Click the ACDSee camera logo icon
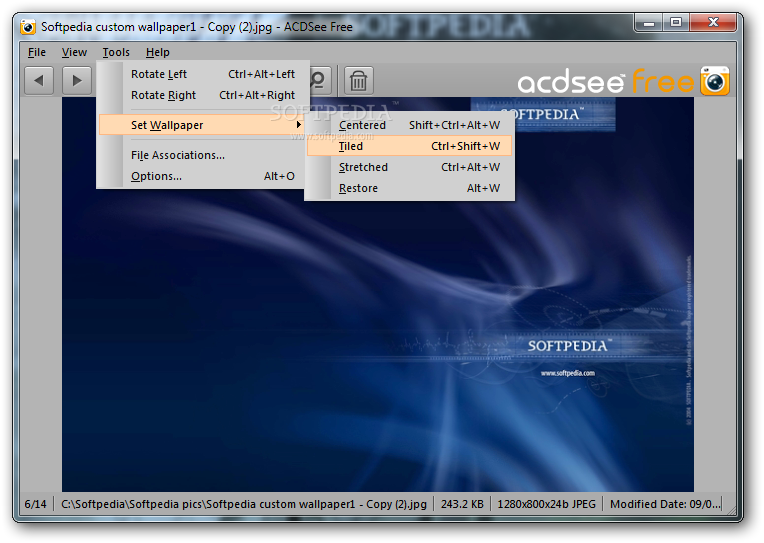Screen dimensions: 764x543 [x=715, y=80]
